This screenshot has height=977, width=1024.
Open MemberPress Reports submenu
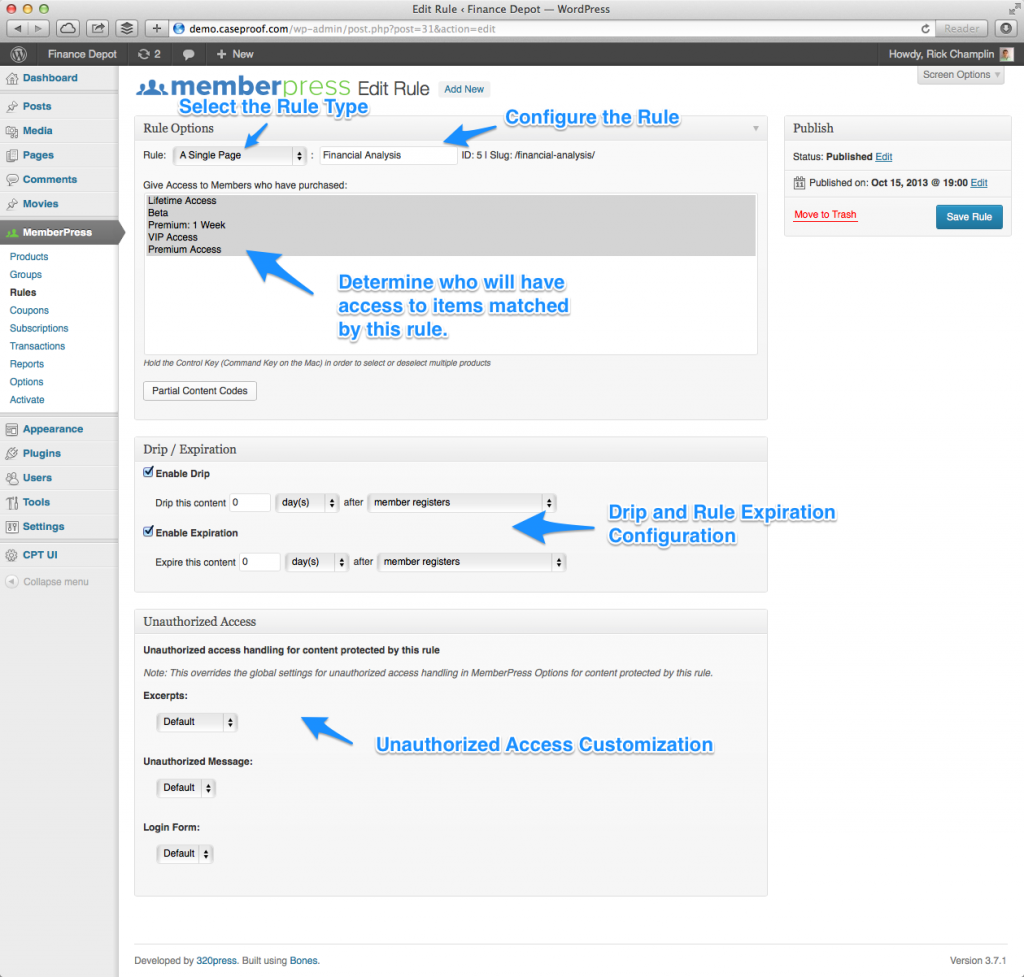click(27, 364)
